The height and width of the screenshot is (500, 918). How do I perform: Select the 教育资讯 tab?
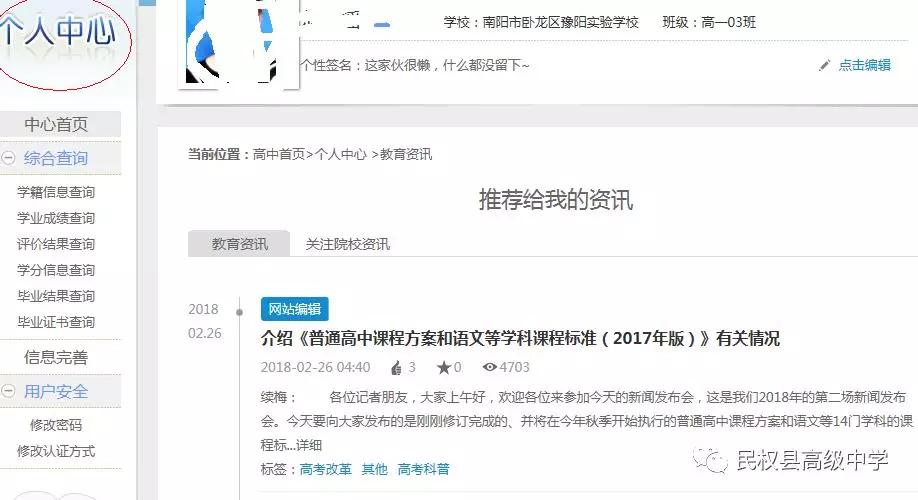pyautogui.click(x=239, y=244)
